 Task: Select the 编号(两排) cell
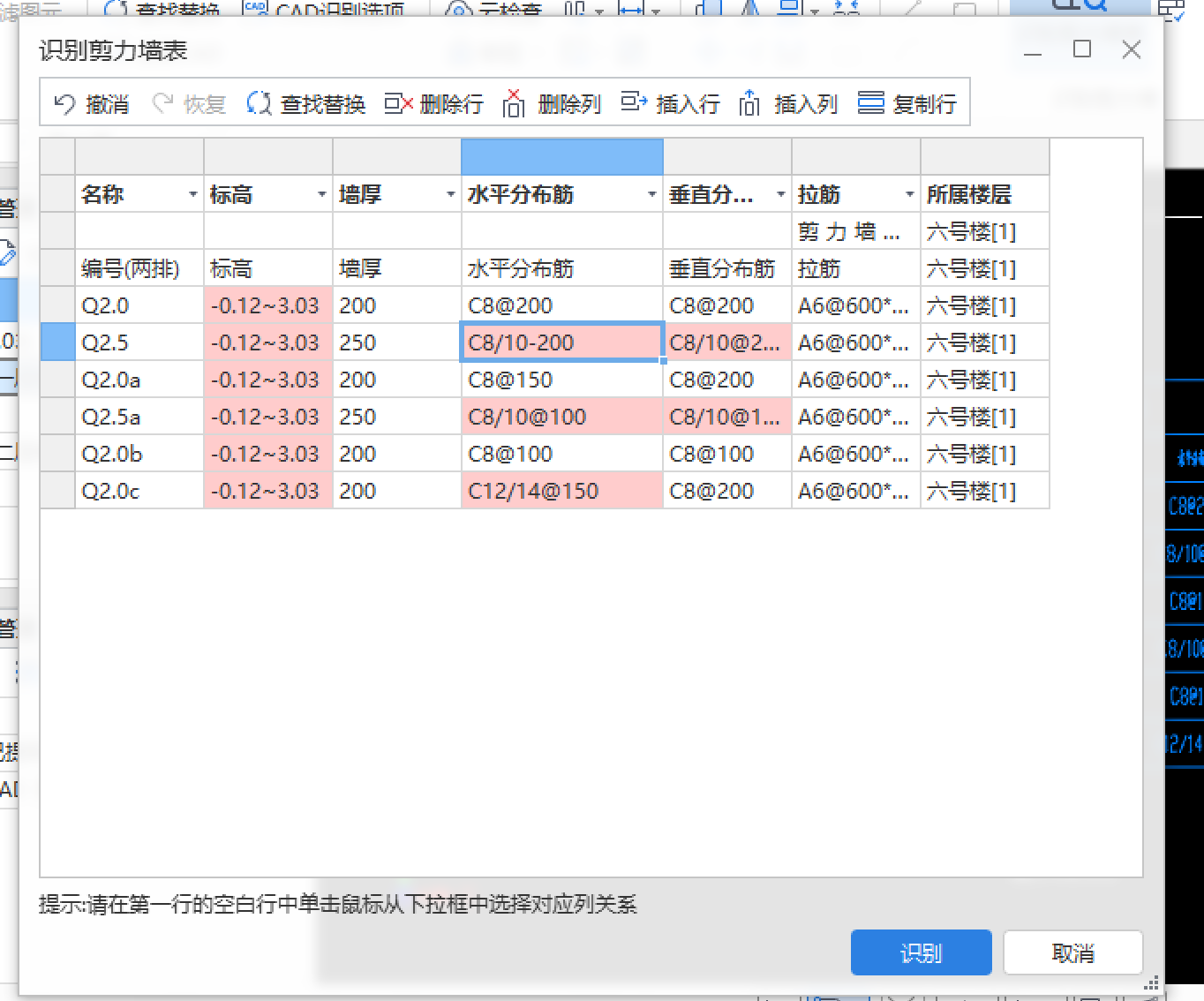139,268
